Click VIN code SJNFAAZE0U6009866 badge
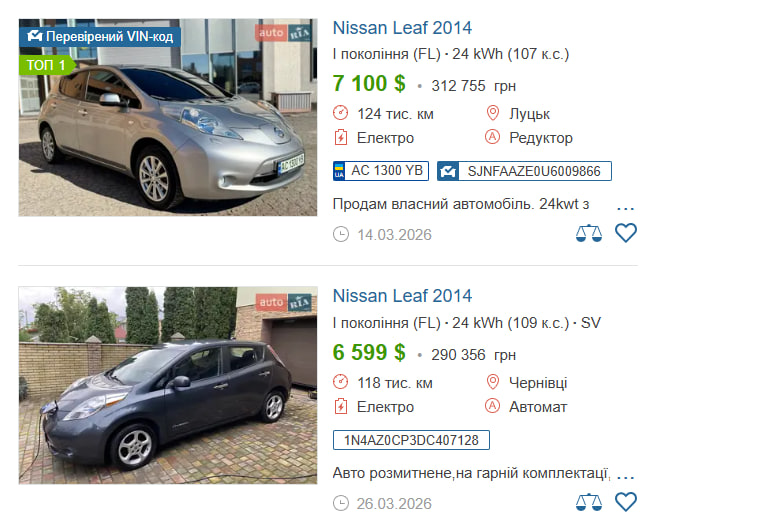The image size is (780, 532). (524, 171)
